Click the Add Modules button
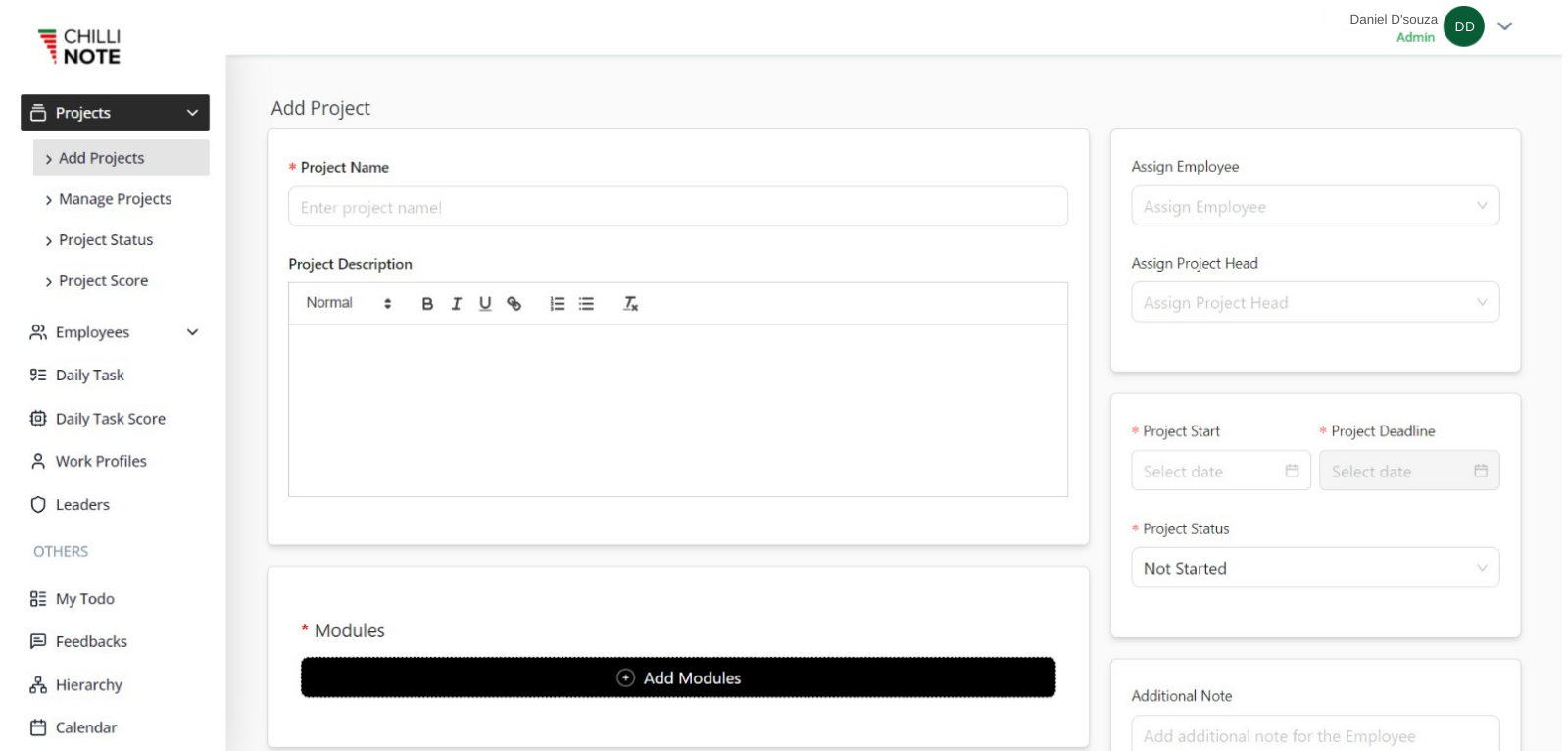 point(677,677)
